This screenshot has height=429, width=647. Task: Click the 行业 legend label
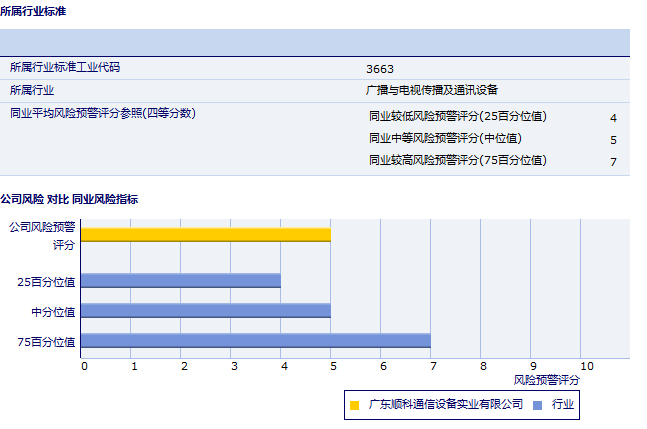tap(563, 404)
